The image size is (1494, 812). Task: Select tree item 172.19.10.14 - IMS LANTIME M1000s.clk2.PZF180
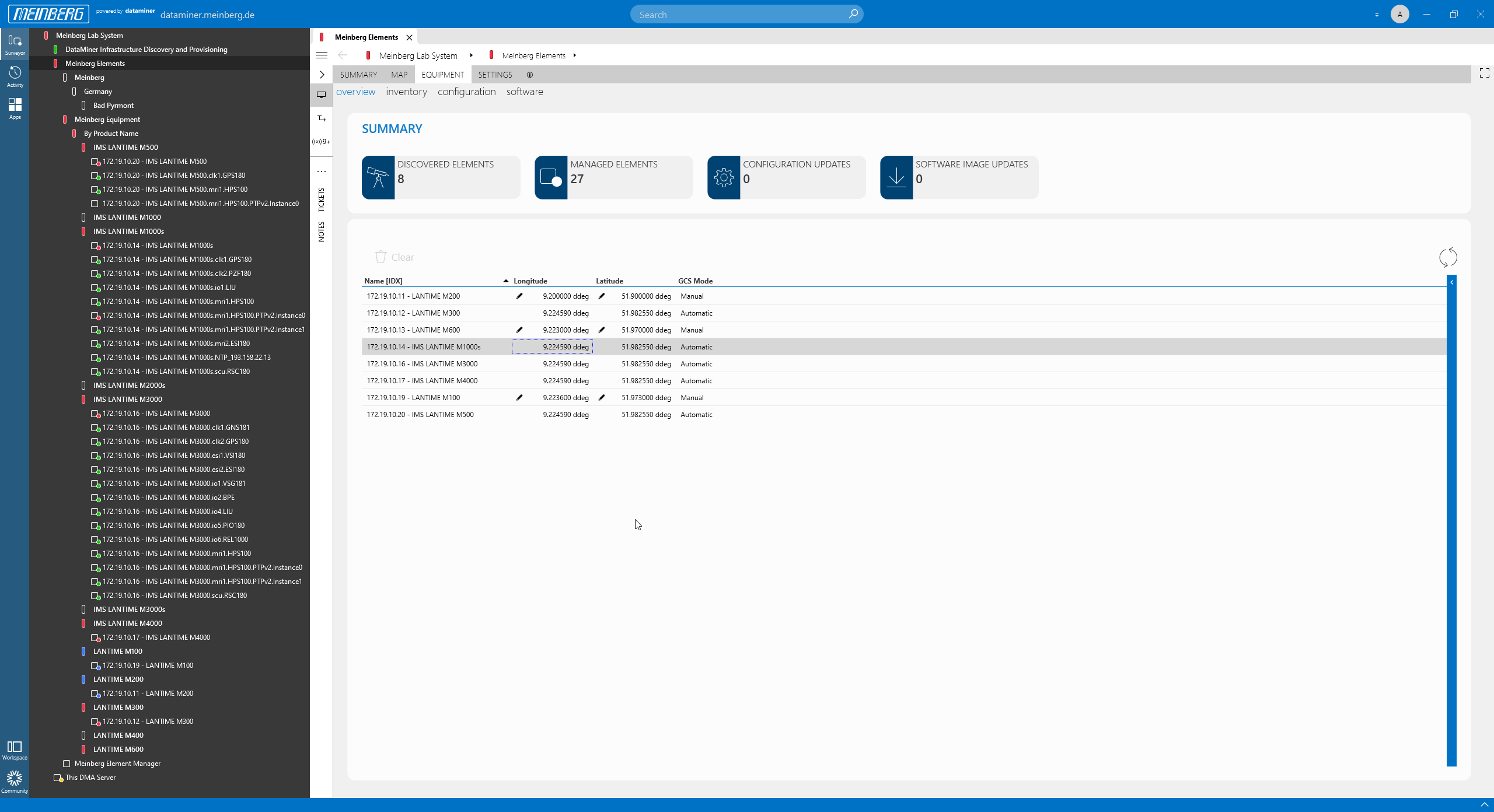[177, 274]
